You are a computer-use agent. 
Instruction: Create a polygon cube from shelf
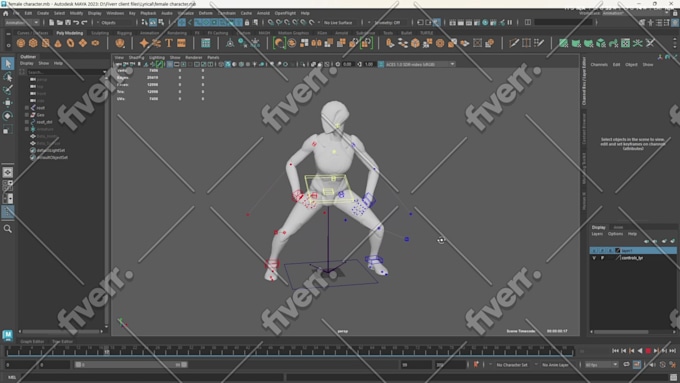click(x=33, y=43)
